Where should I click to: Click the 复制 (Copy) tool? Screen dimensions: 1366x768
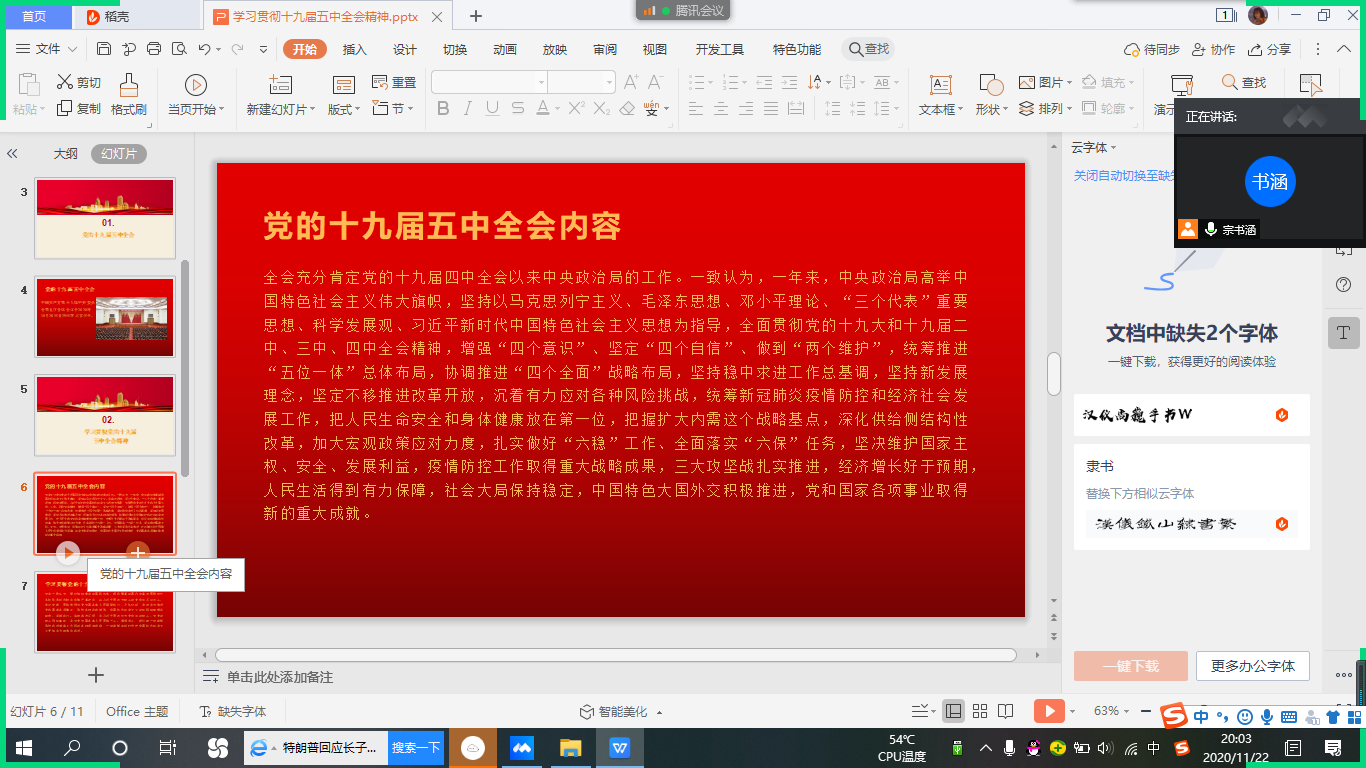(x=79, y=108)
